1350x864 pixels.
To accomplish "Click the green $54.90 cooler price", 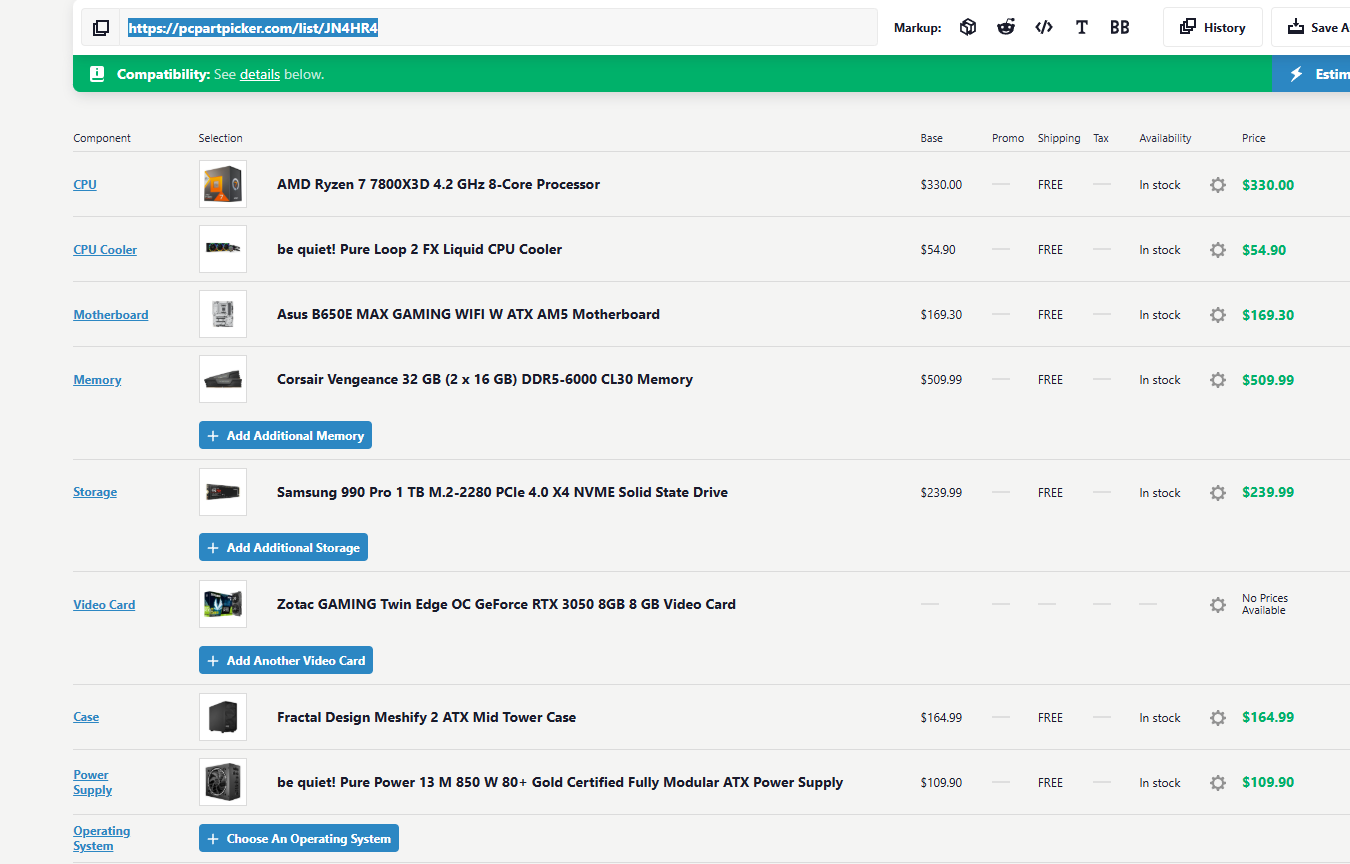I will tap(1264, 250).
